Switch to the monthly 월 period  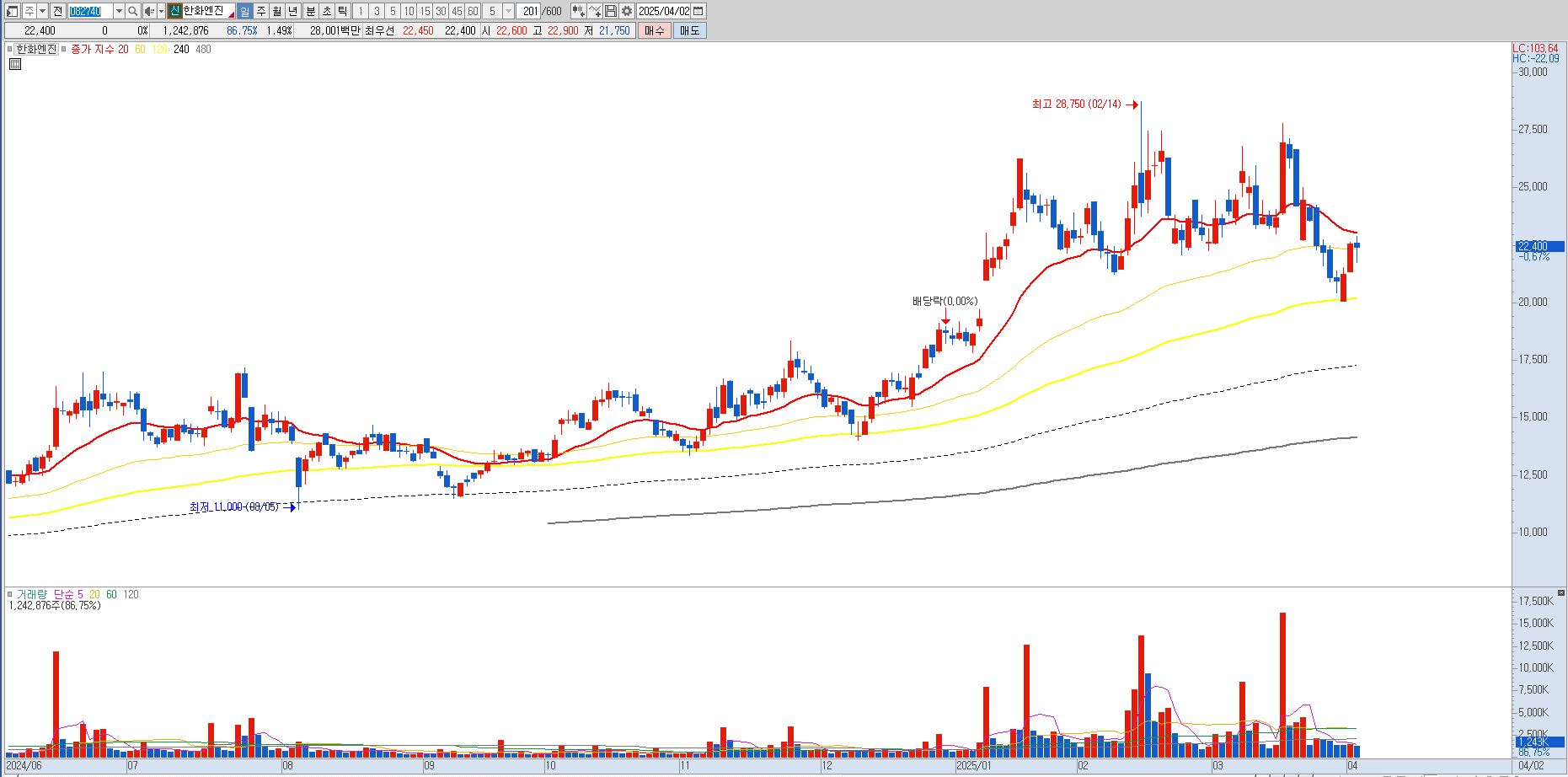tap(276, 11)
